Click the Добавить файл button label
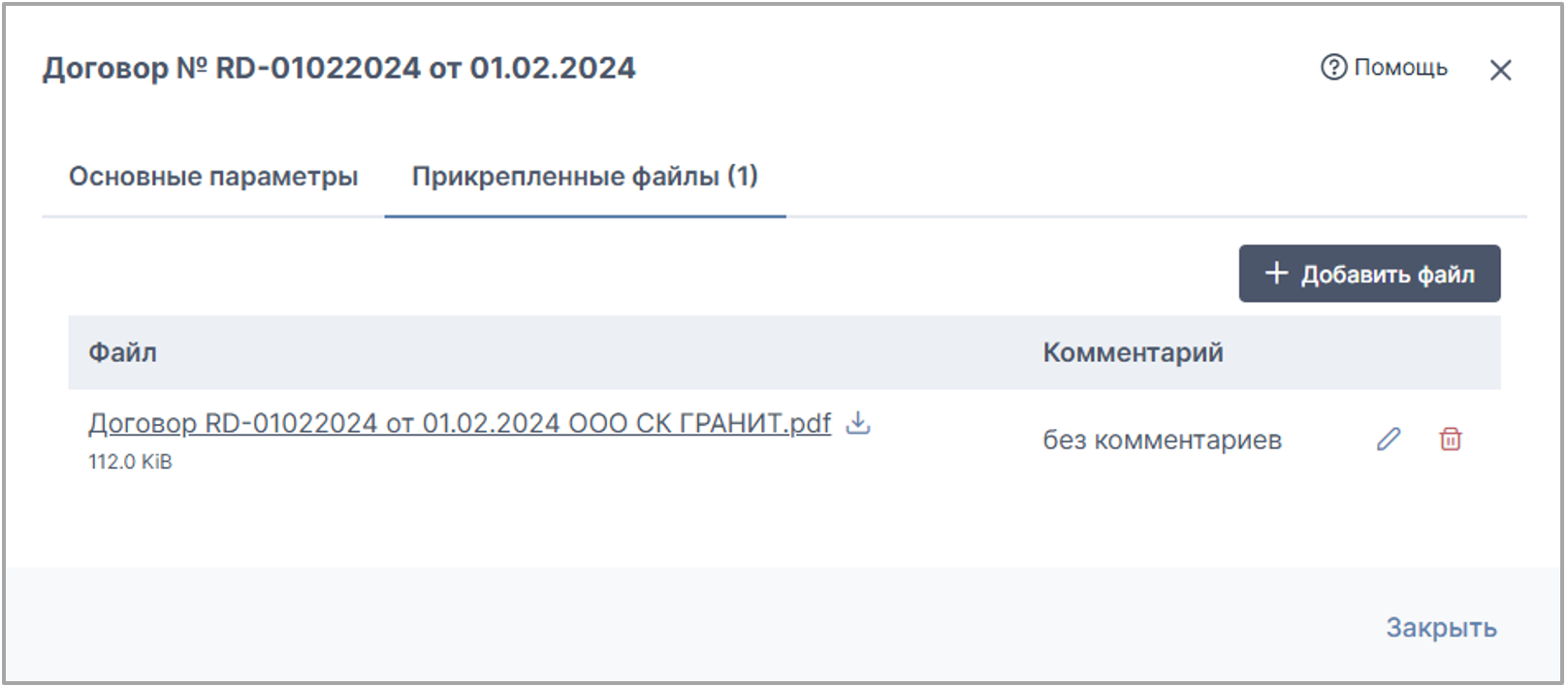 [1388, 275]
